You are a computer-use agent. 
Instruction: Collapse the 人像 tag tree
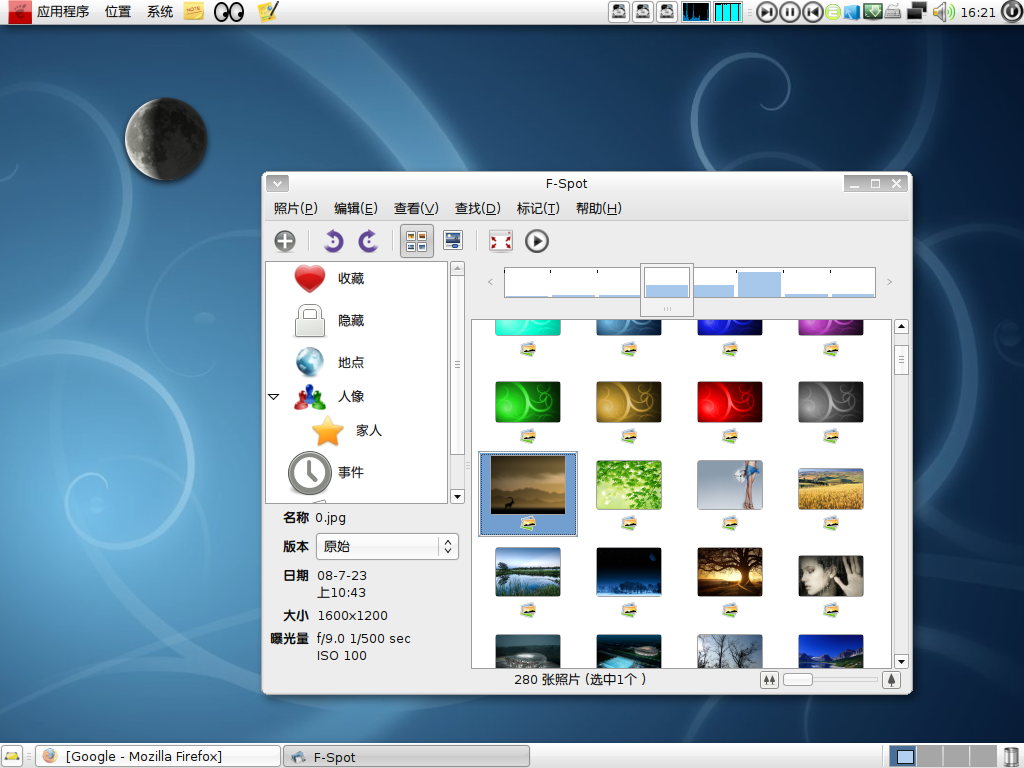(274, 396)
